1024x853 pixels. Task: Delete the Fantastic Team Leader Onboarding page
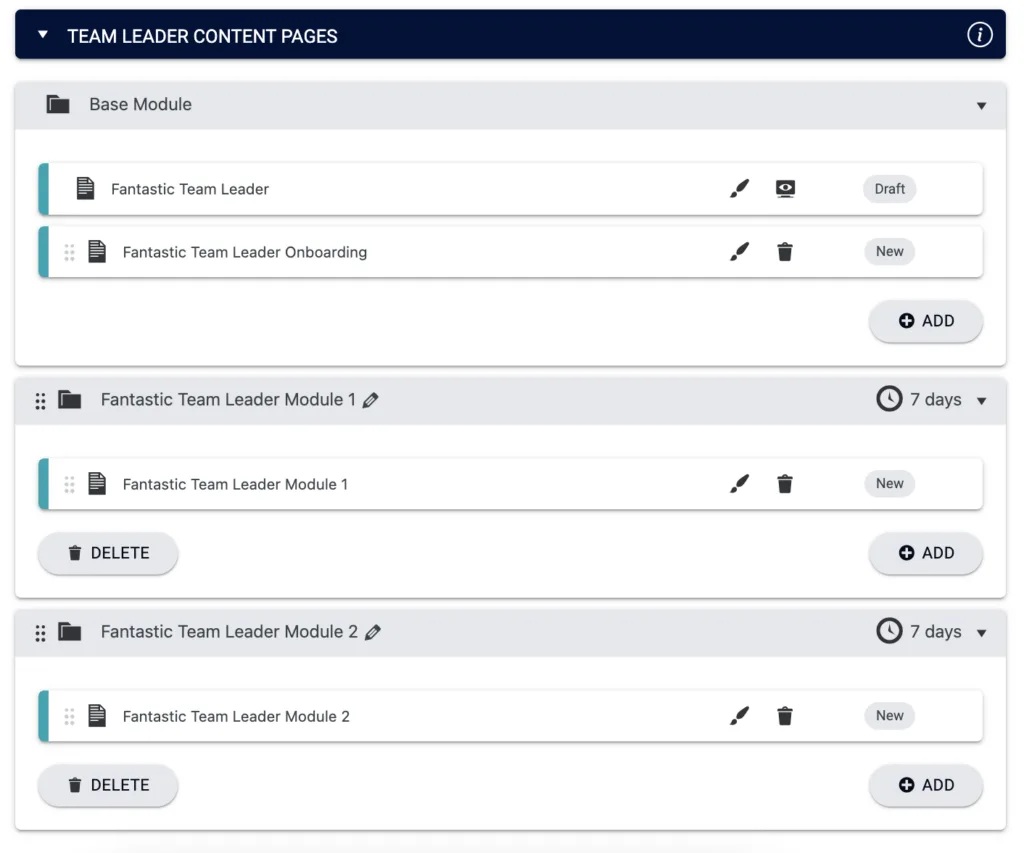point(785,251)
